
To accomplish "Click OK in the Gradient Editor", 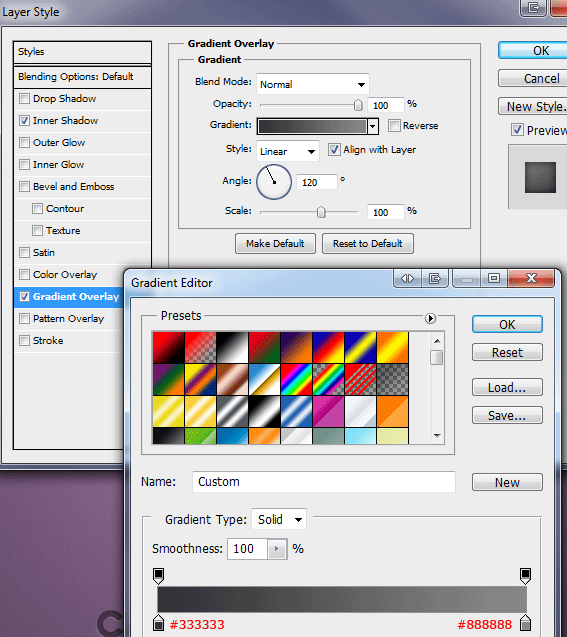I will tap(507, 324).
